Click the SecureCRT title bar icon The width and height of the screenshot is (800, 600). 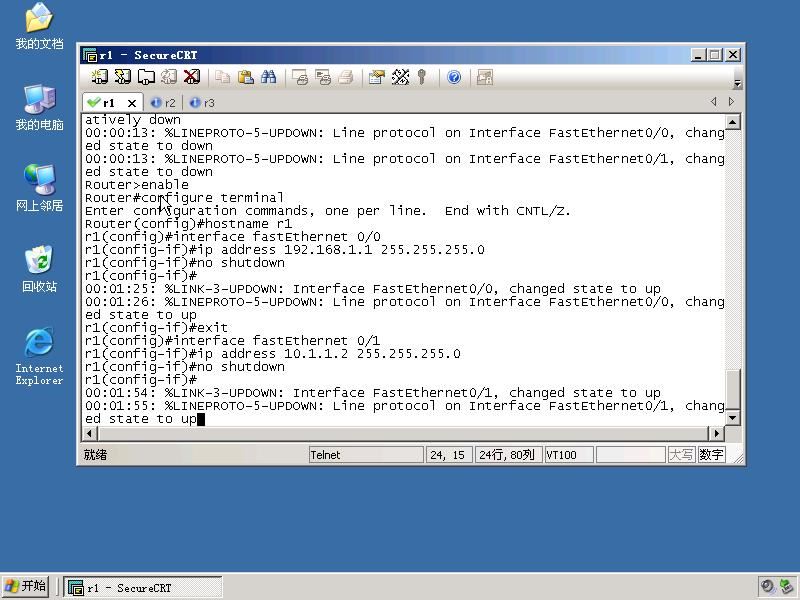pyautogui.click(x=90, y=55)
